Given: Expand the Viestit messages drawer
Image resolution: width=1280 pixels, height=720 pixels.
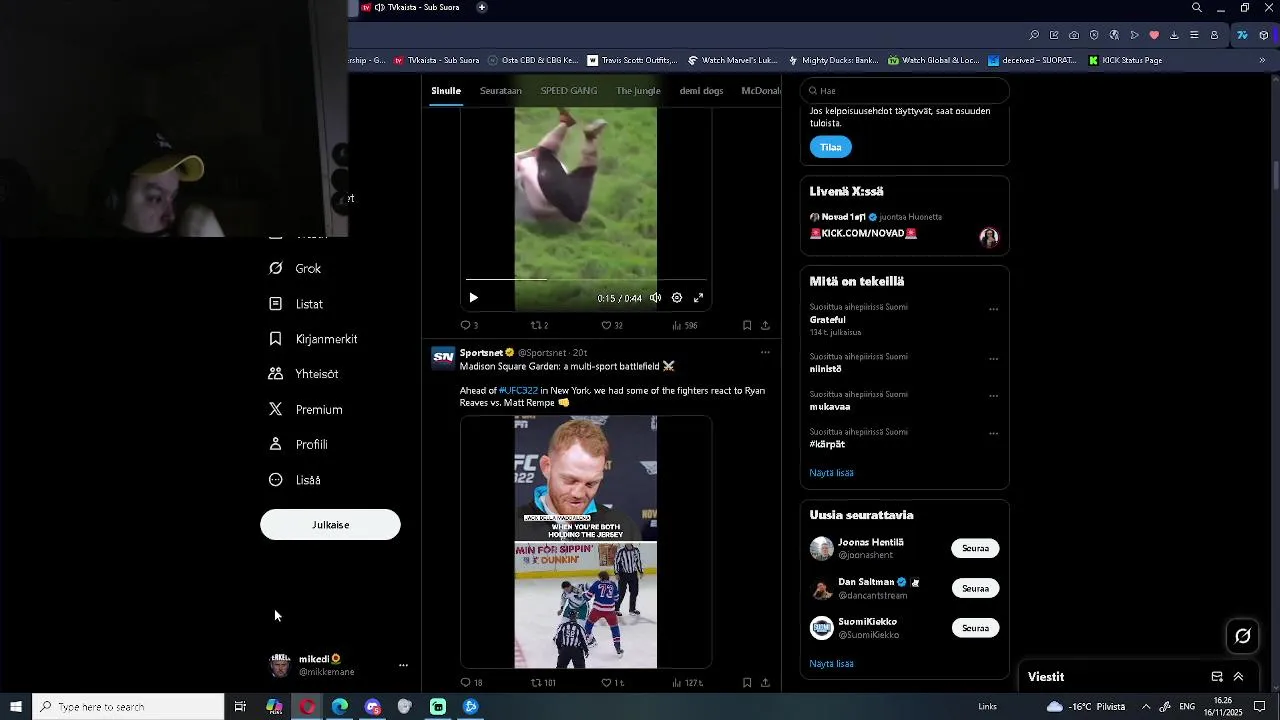Looking at the screenshot, I should click(x=1238, y=677).
